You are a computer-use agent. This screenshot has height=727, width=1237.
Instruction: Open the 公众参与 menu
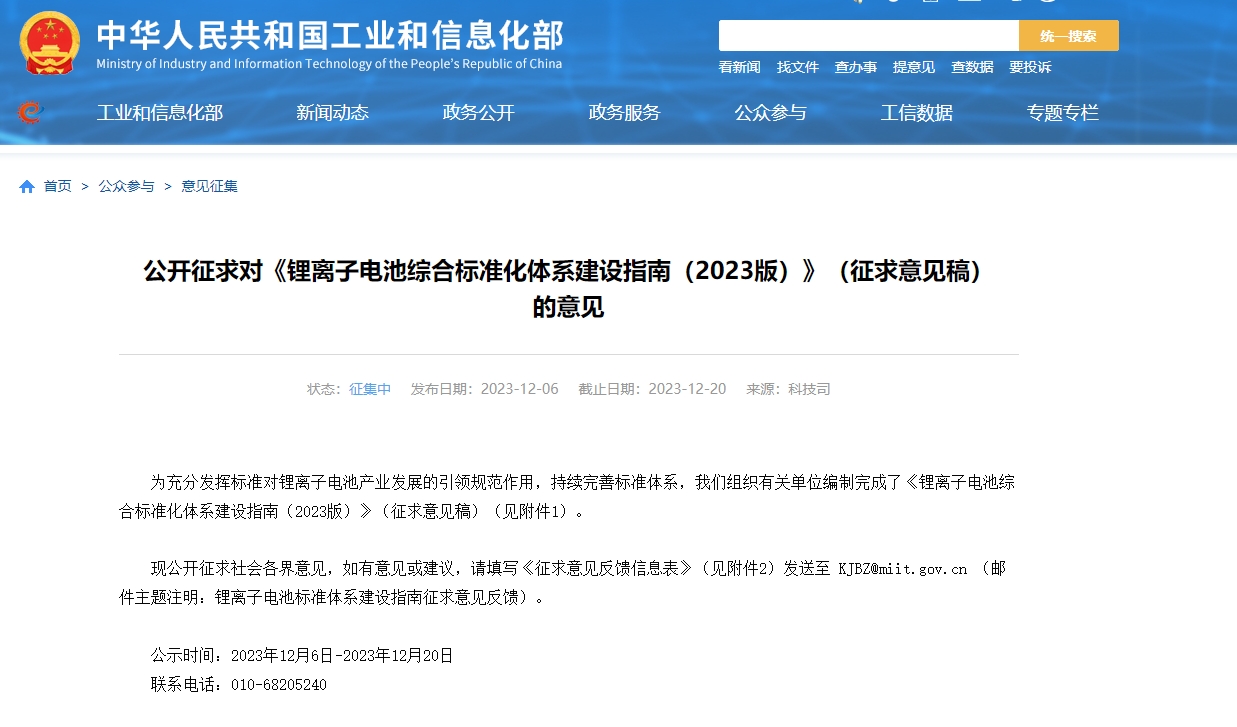(770, 113)
